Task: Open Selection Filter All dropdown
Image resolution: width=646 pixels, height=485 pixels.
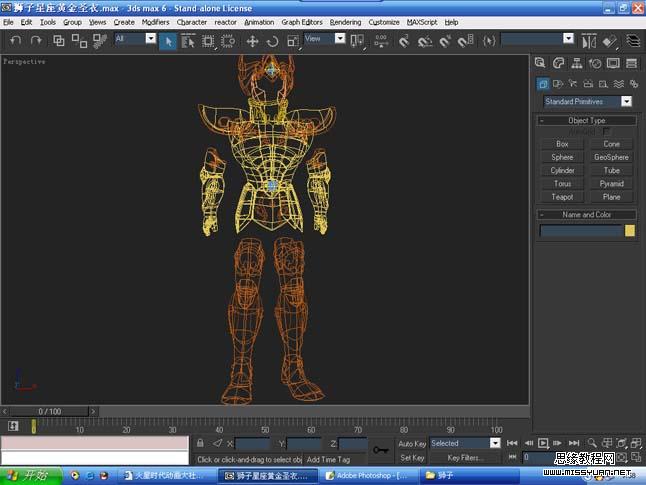Action: (151, 38)
